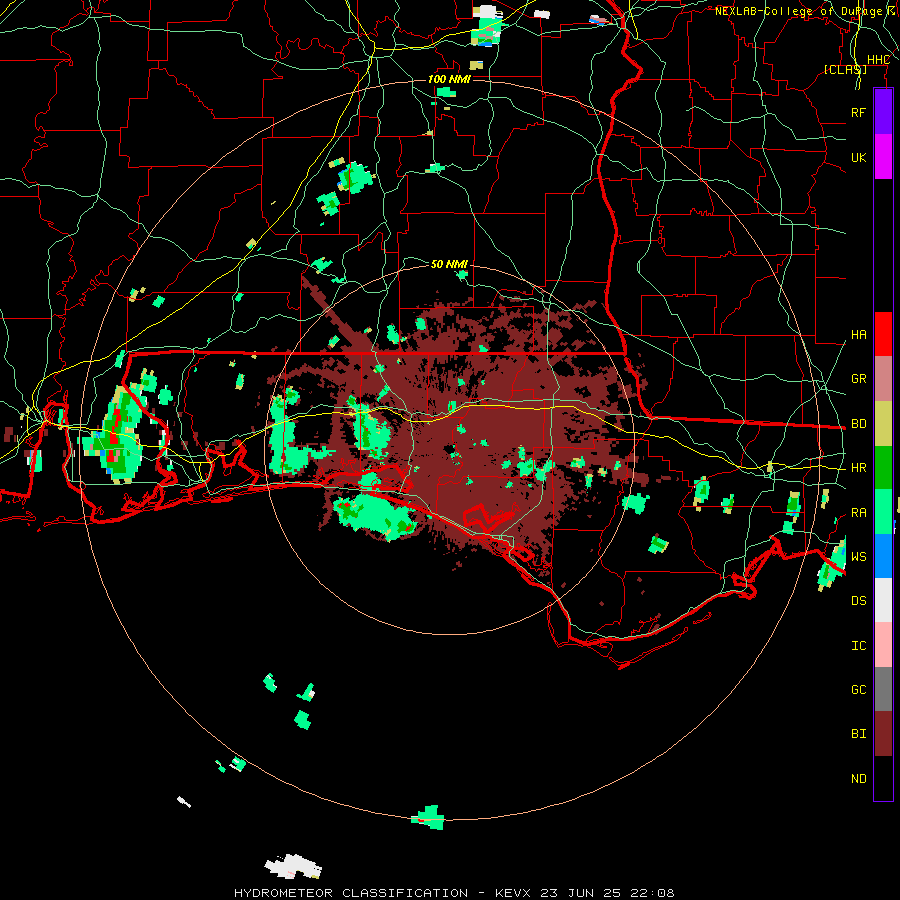The image size is (900, 900).
Task: Click the HR legend label
Action: pos(858,468)
